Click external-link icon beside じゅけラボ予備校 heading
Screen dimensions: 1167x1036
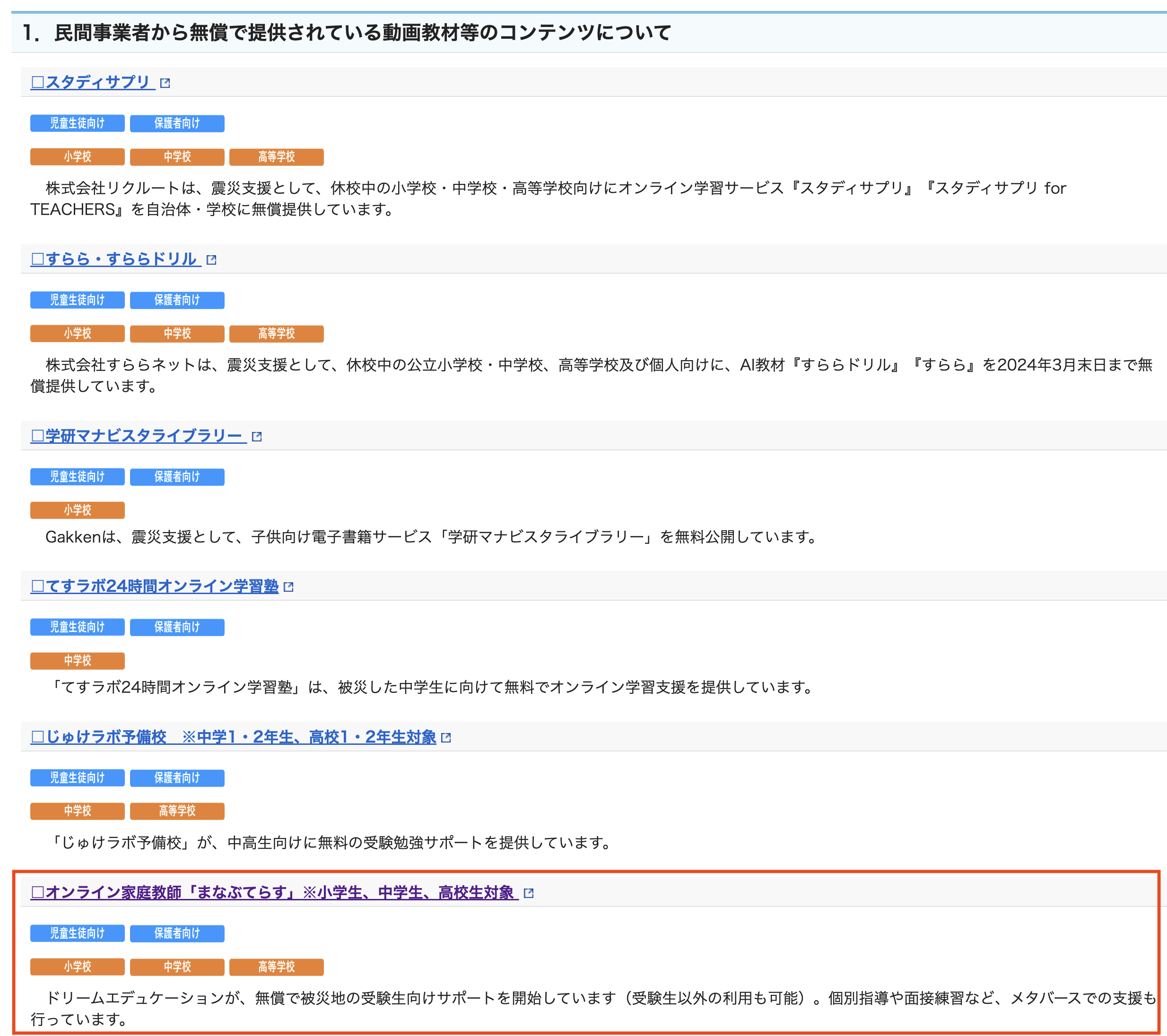(x=446, y=737)
